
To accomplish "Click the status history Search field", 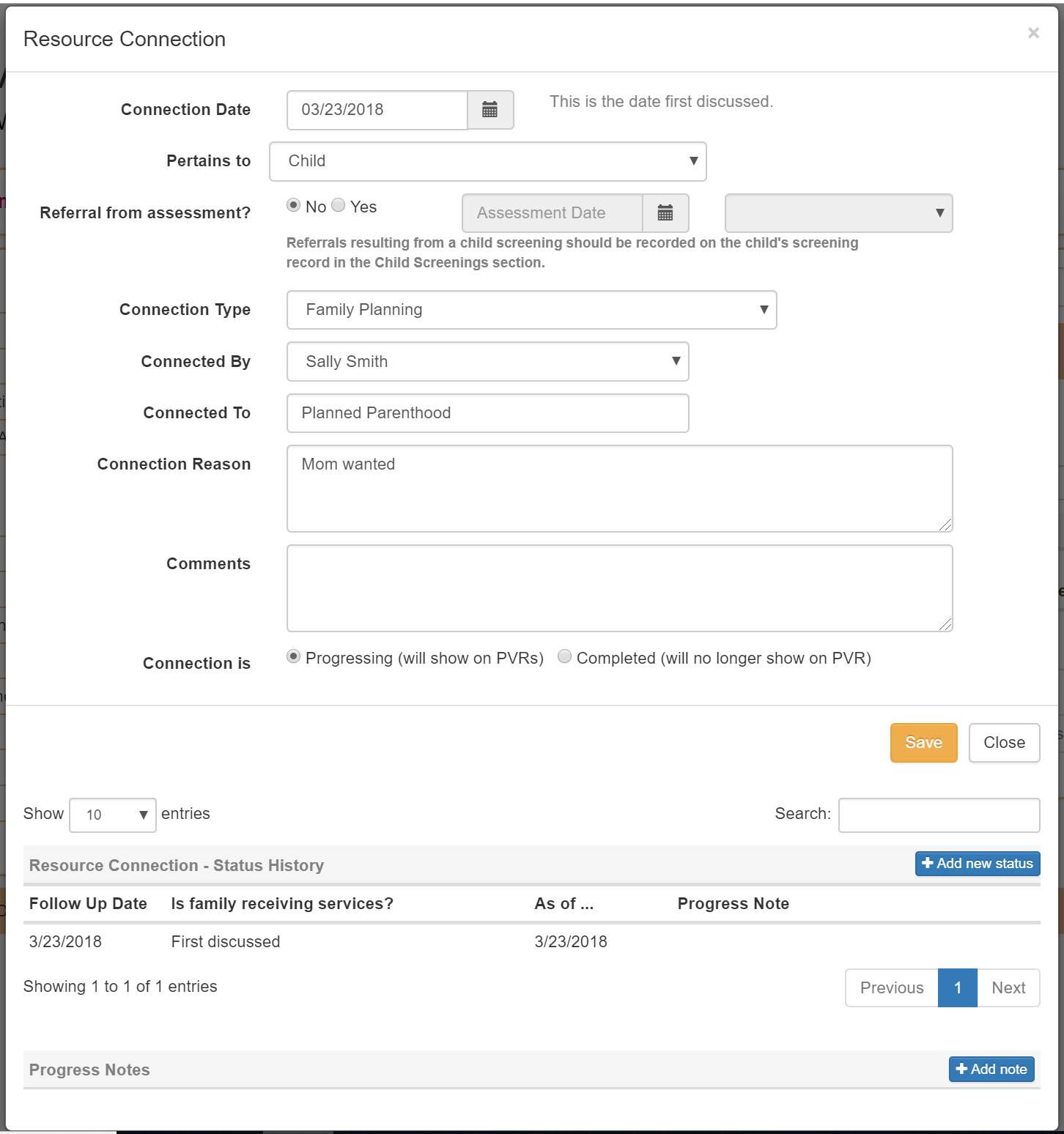I will pyautogui.click(x=939, y=815).
